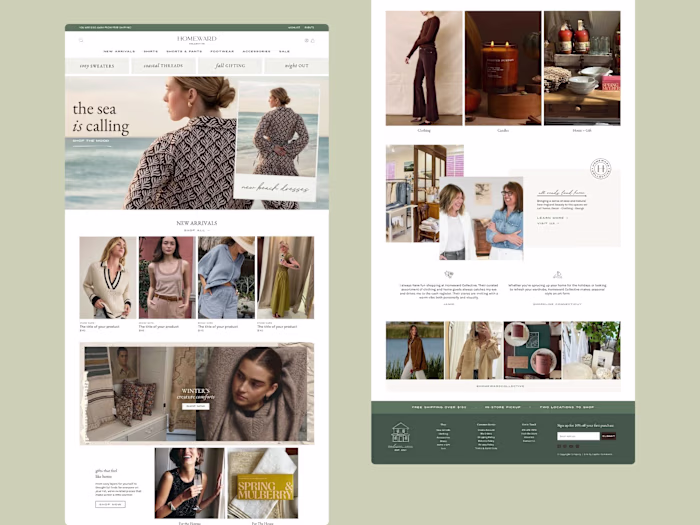Open the SHIRTS nav menu item

150,51
